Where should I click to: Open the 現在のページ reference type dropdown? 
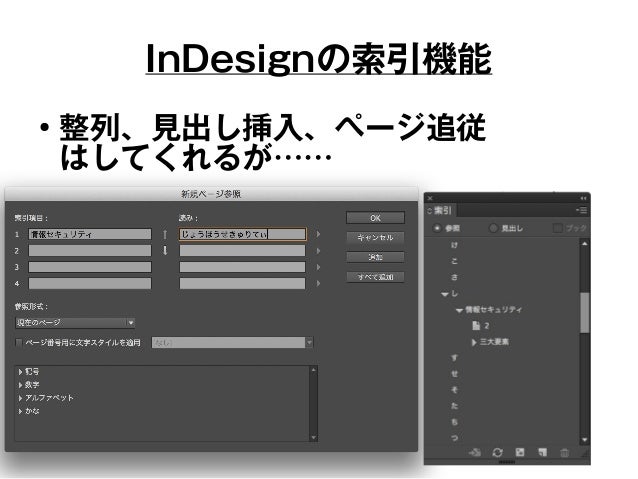(75, 323)
